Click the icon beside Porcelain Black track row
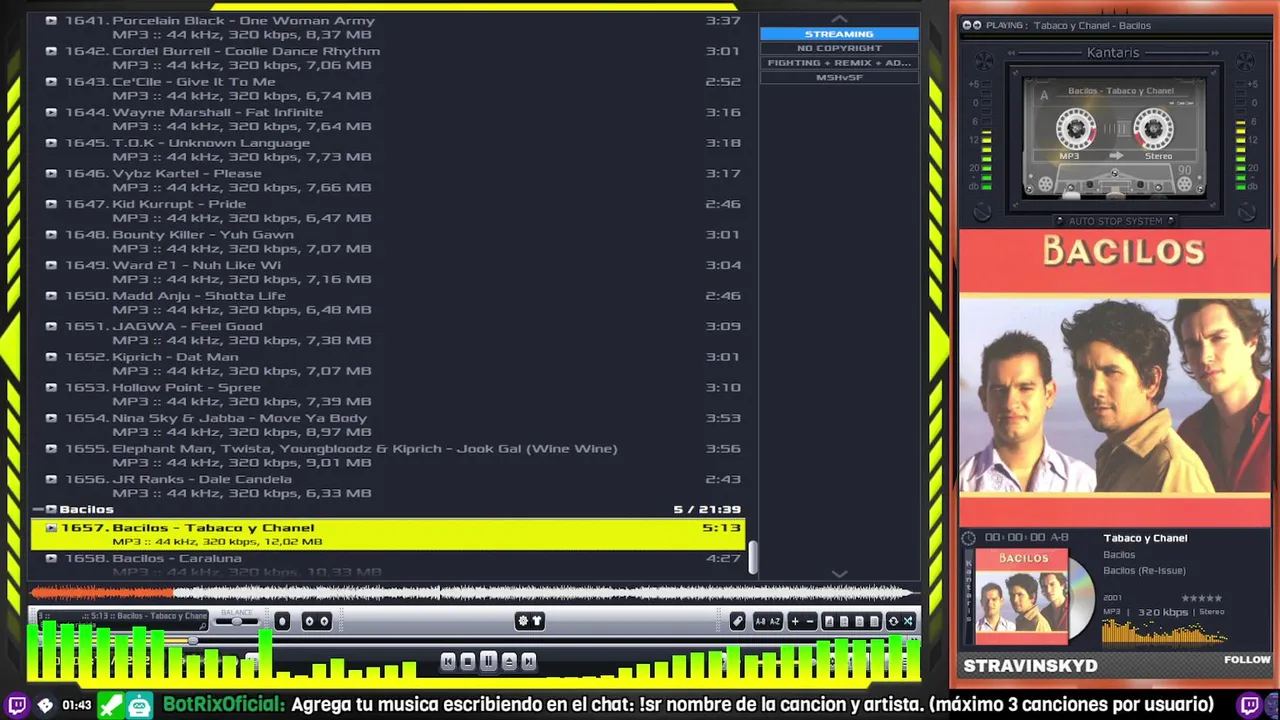The width and height of the screenshot is (1280, 720). pyautogui.click(x=51, y=20)
